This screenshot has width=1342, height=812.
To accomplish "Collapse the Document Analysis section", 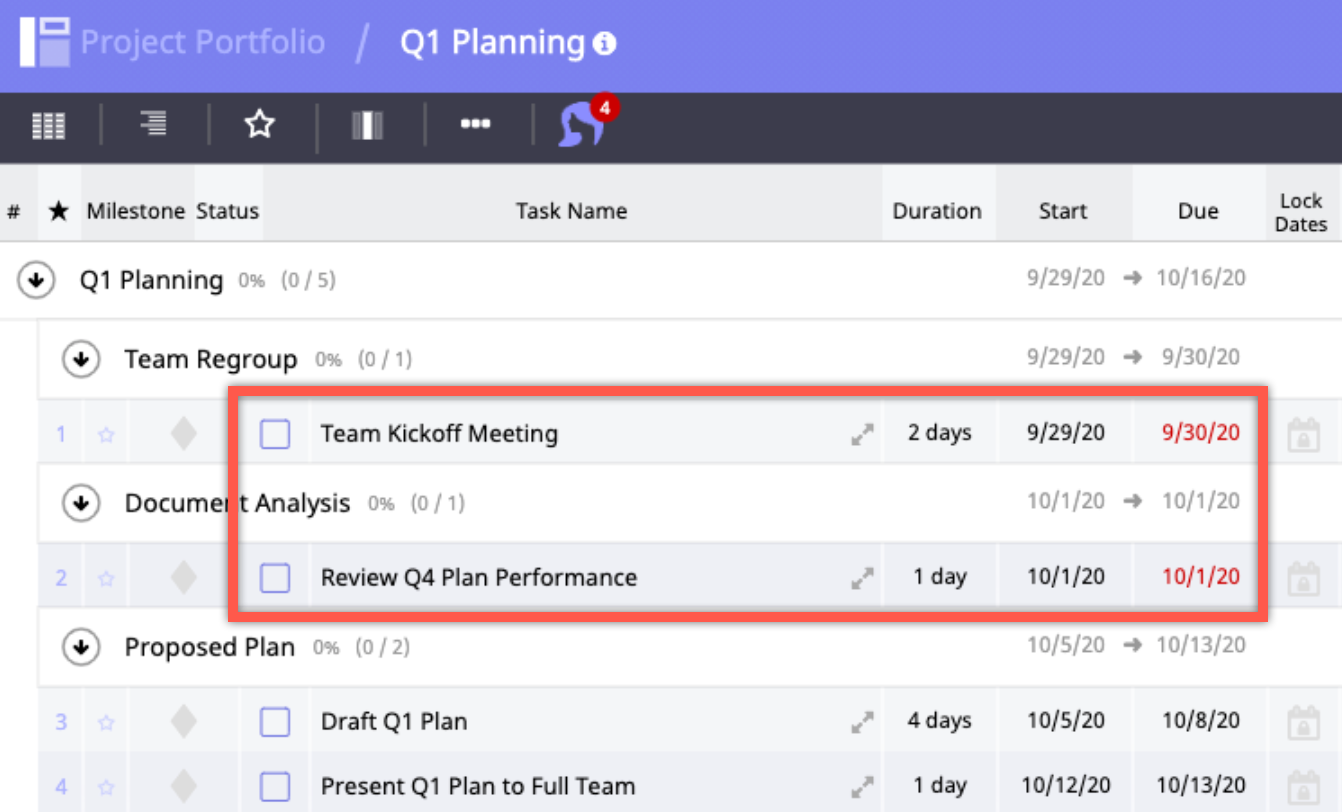I will point(80,504).
